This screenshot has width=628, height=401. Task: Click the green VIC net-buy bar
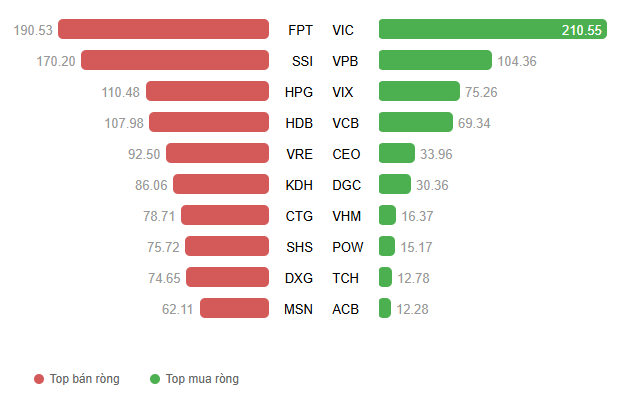click(x=493, y=30)
